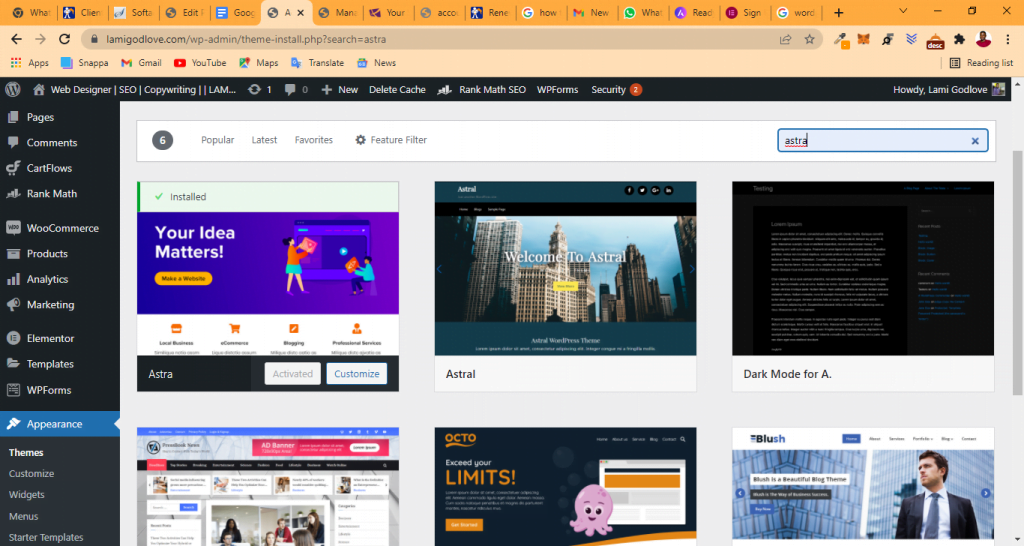Switch to the Popular themes tab
This screenshot has height=546, width=1024.
pyautogui.click(x=217, y=140)
